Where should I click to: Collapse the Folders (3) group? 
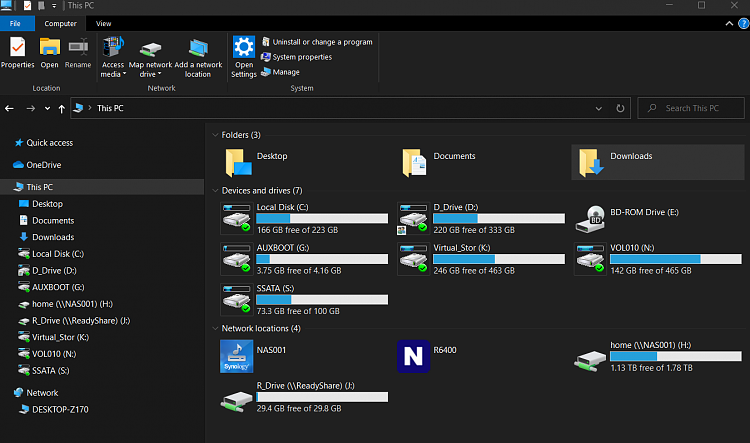click(214, 135)
